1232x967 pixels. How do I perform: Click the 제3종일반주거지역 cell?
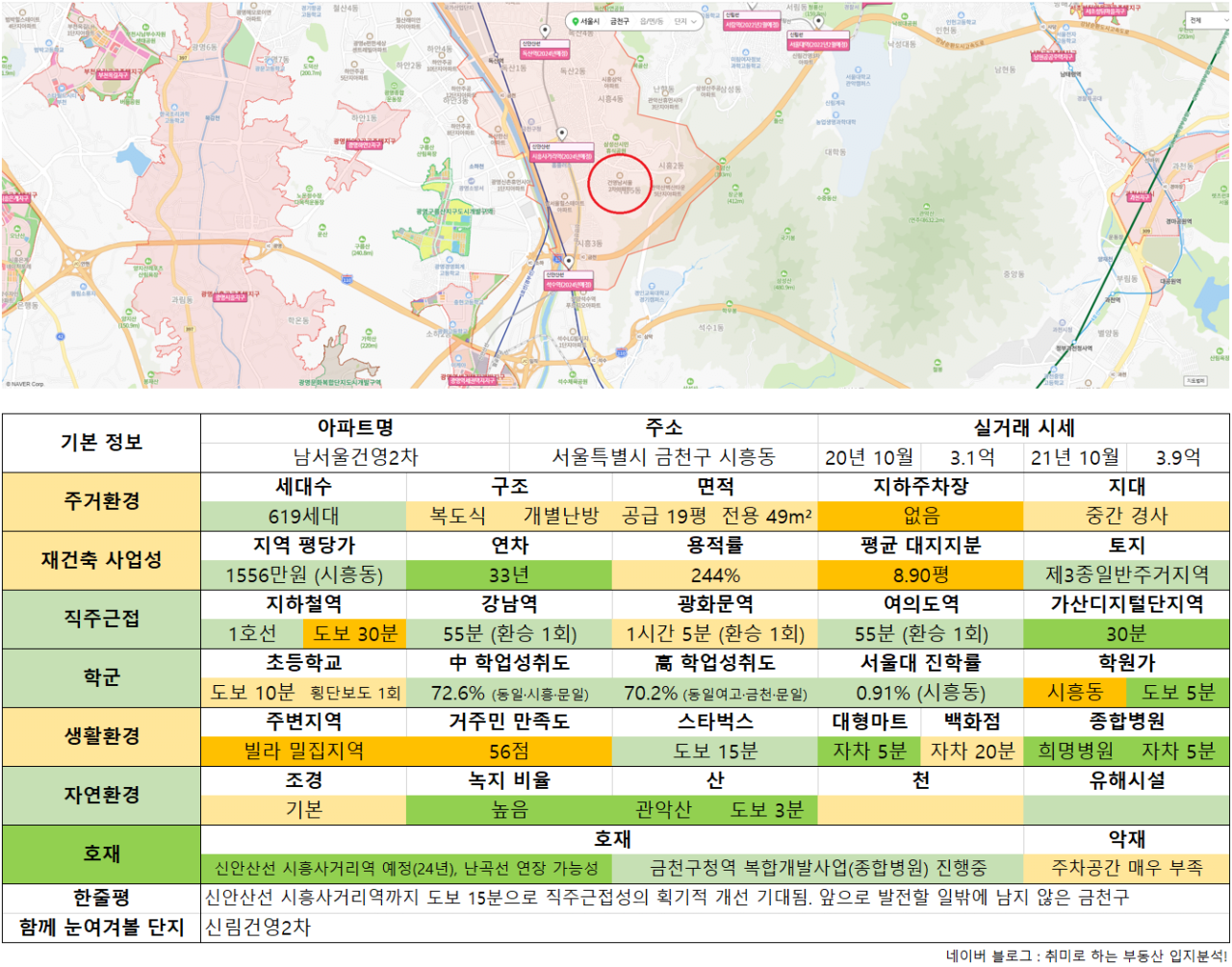point(1127,574)
